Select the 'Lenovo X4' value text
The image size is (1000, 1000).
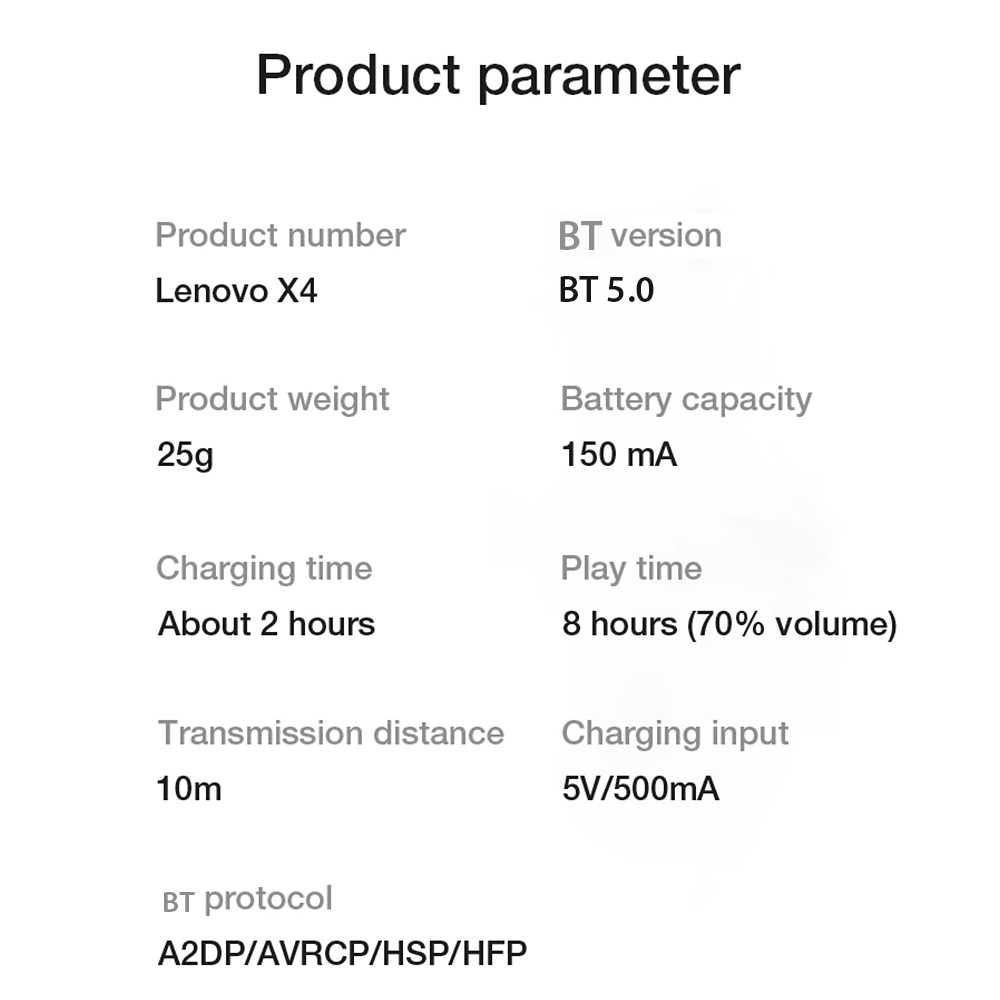(x=236, y=291)
